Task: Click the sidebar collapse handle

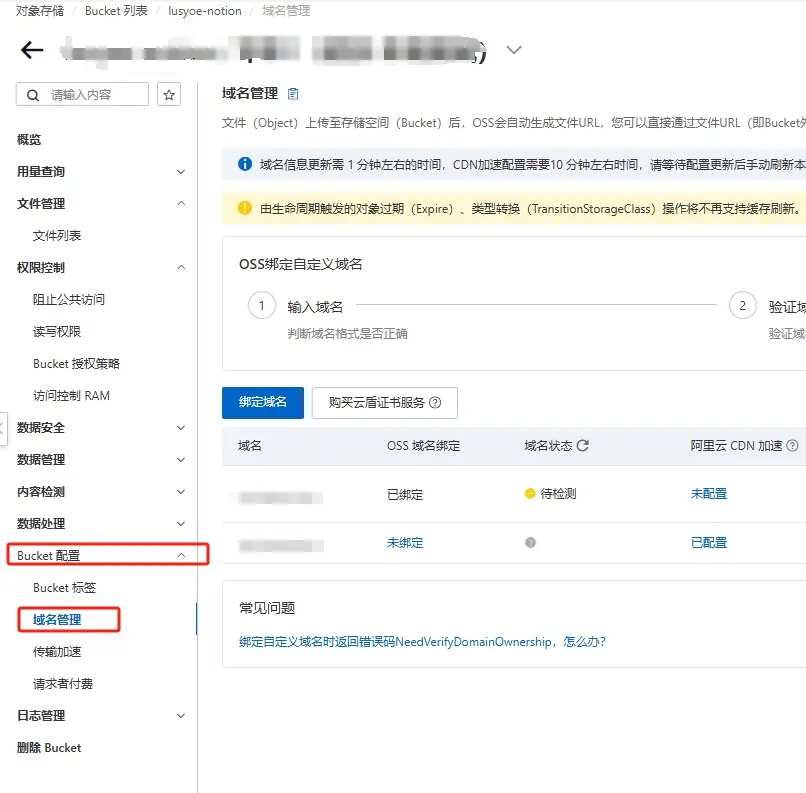Action: [3, 428]
